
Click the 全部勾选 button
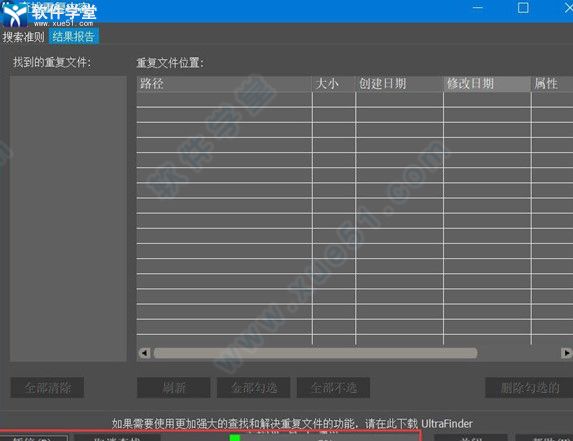point(254,388)
